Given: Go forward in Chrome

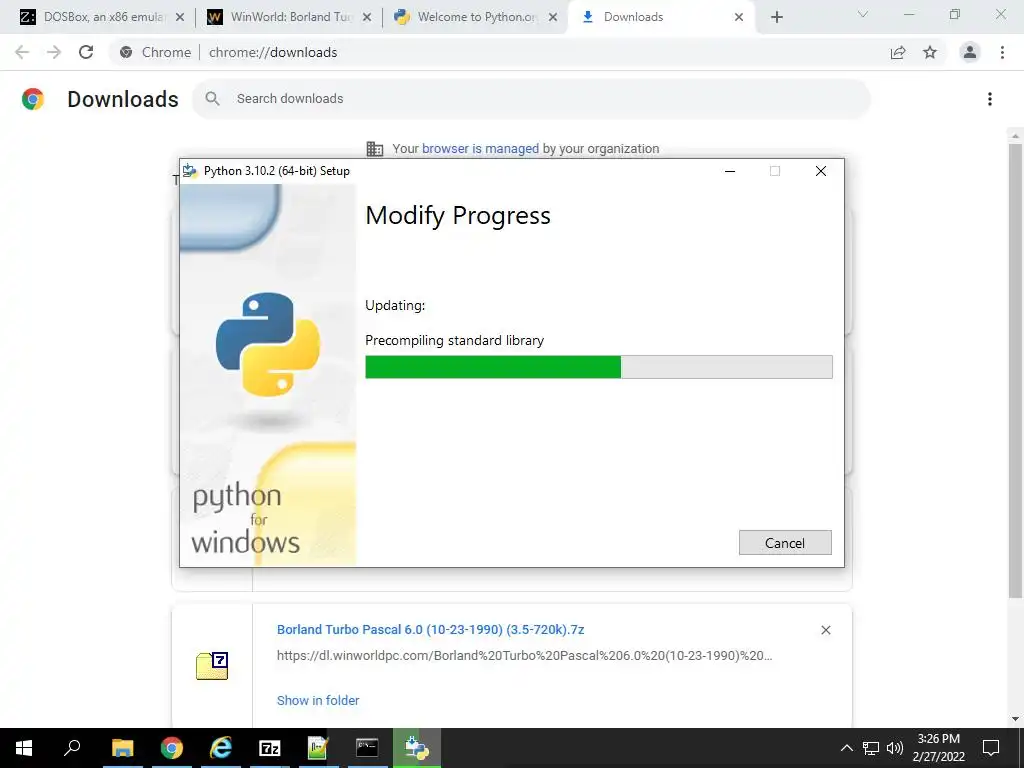Looking at the screenshot, I should 54,52.
